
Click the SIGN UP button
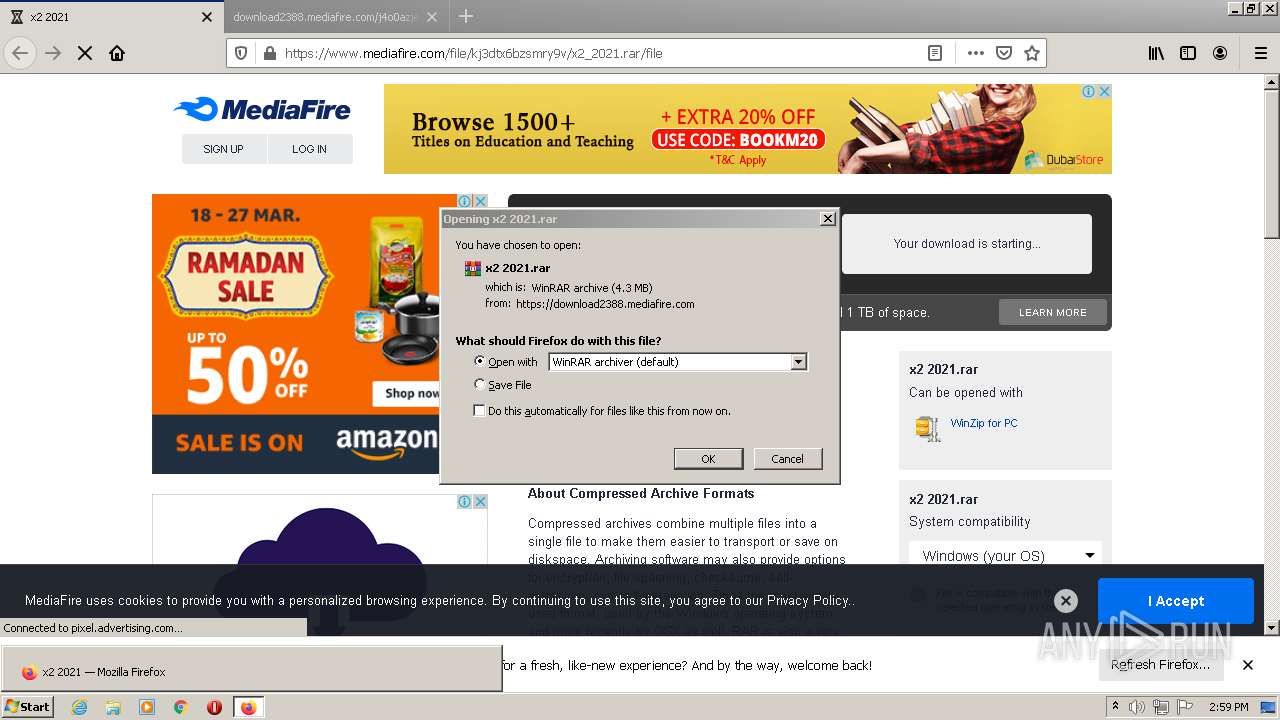click(223, 149)
